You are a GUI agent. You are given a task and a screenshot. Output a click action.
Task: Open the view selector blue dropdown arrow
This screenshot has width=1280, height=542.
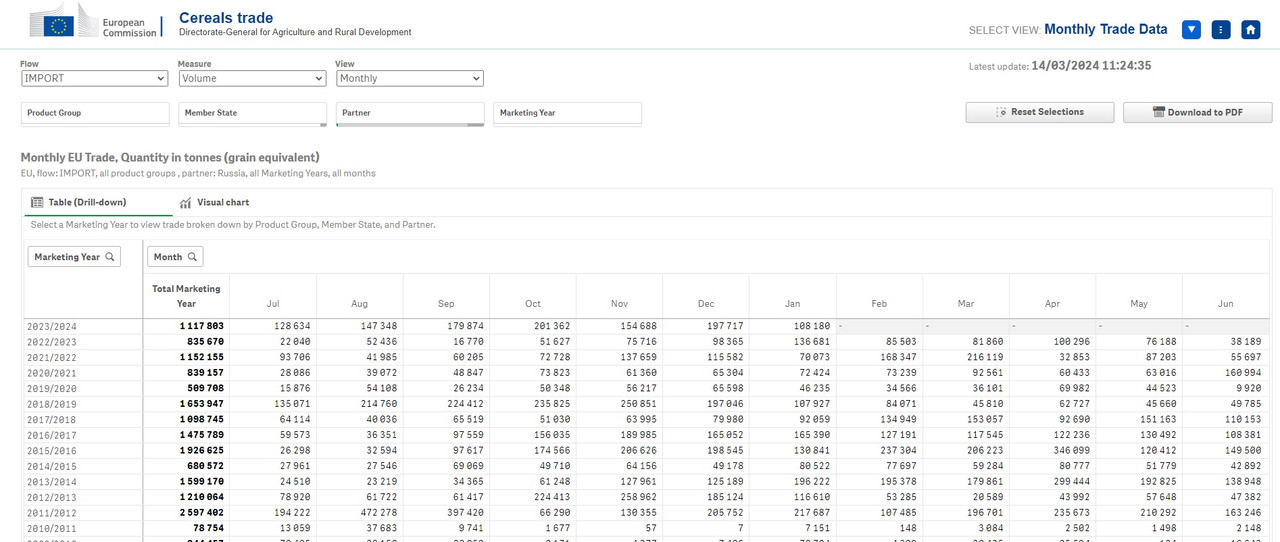pyautogui.click(x=1191, y=30)
